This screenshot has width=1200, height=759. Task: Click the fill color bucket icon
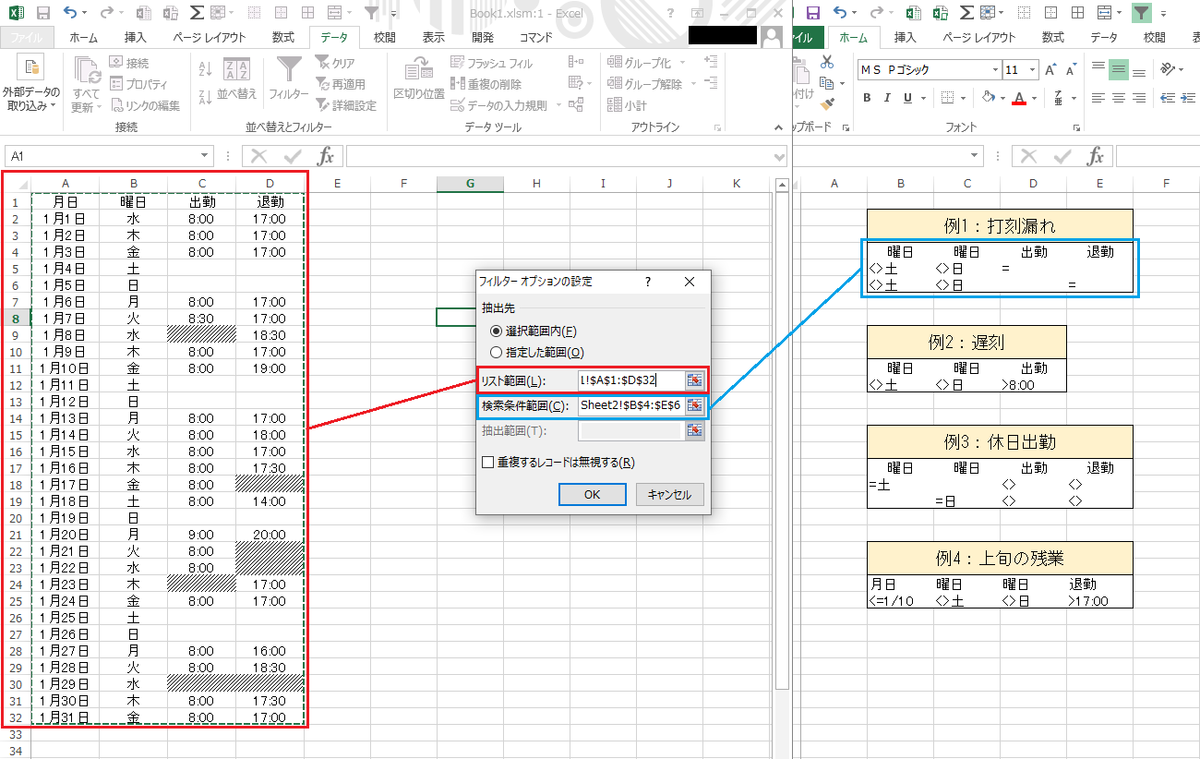click(987, 98)
